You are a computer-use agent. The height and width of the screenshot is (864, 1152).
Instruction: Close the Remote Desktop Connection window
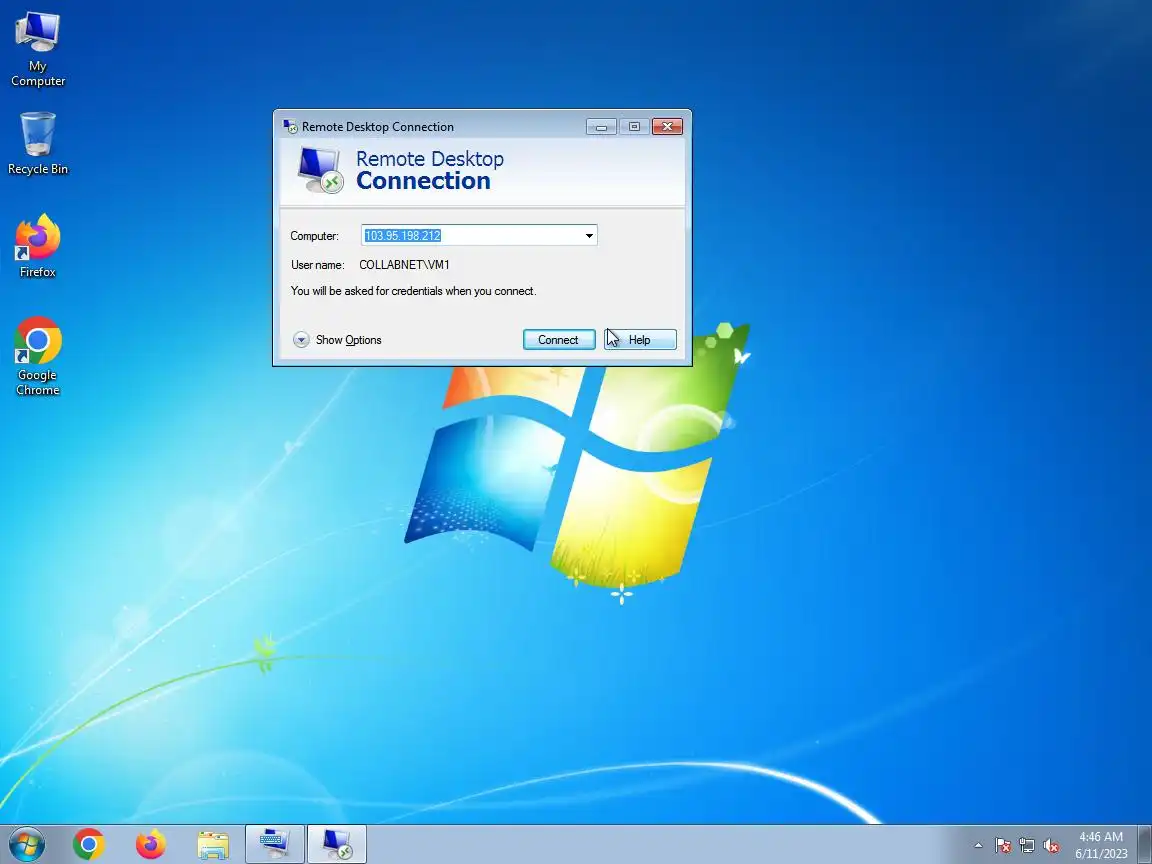click(667, 126)
